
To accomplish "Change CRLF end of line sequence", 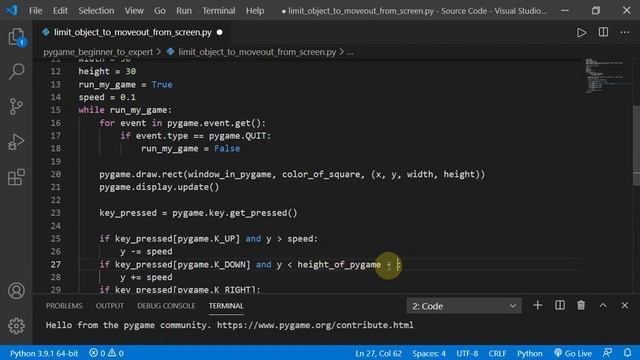I will point(497,353).
